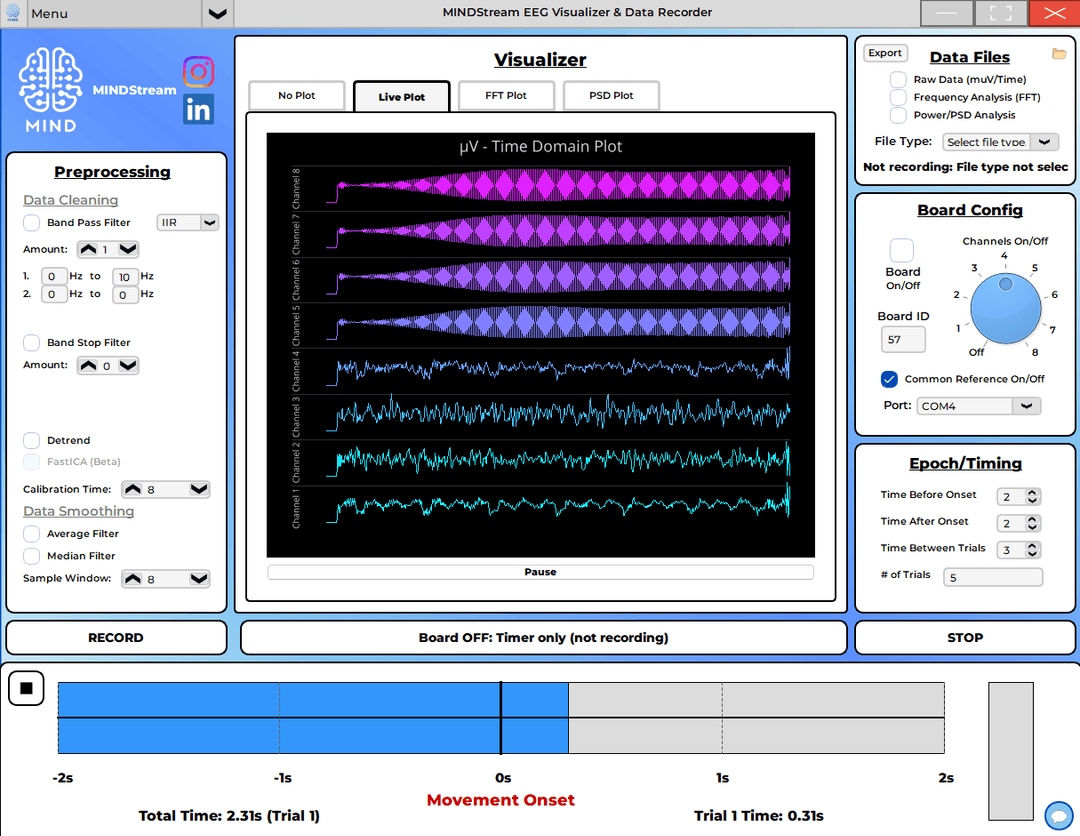This screenshot has height=836, width=1080.
Task: Switch to the FFT Plot tab
Action: point(506,96)
